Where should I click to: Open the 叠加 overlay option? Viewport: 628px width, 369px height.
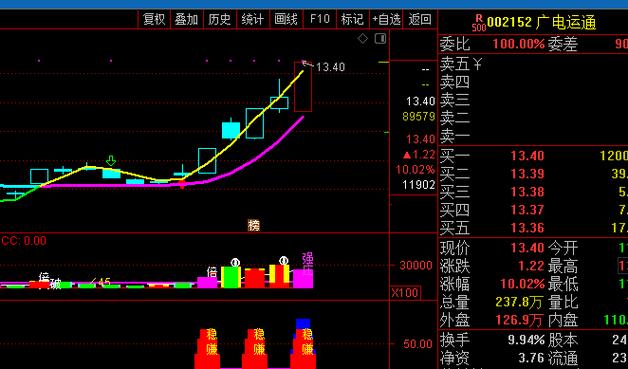point(187,19)
